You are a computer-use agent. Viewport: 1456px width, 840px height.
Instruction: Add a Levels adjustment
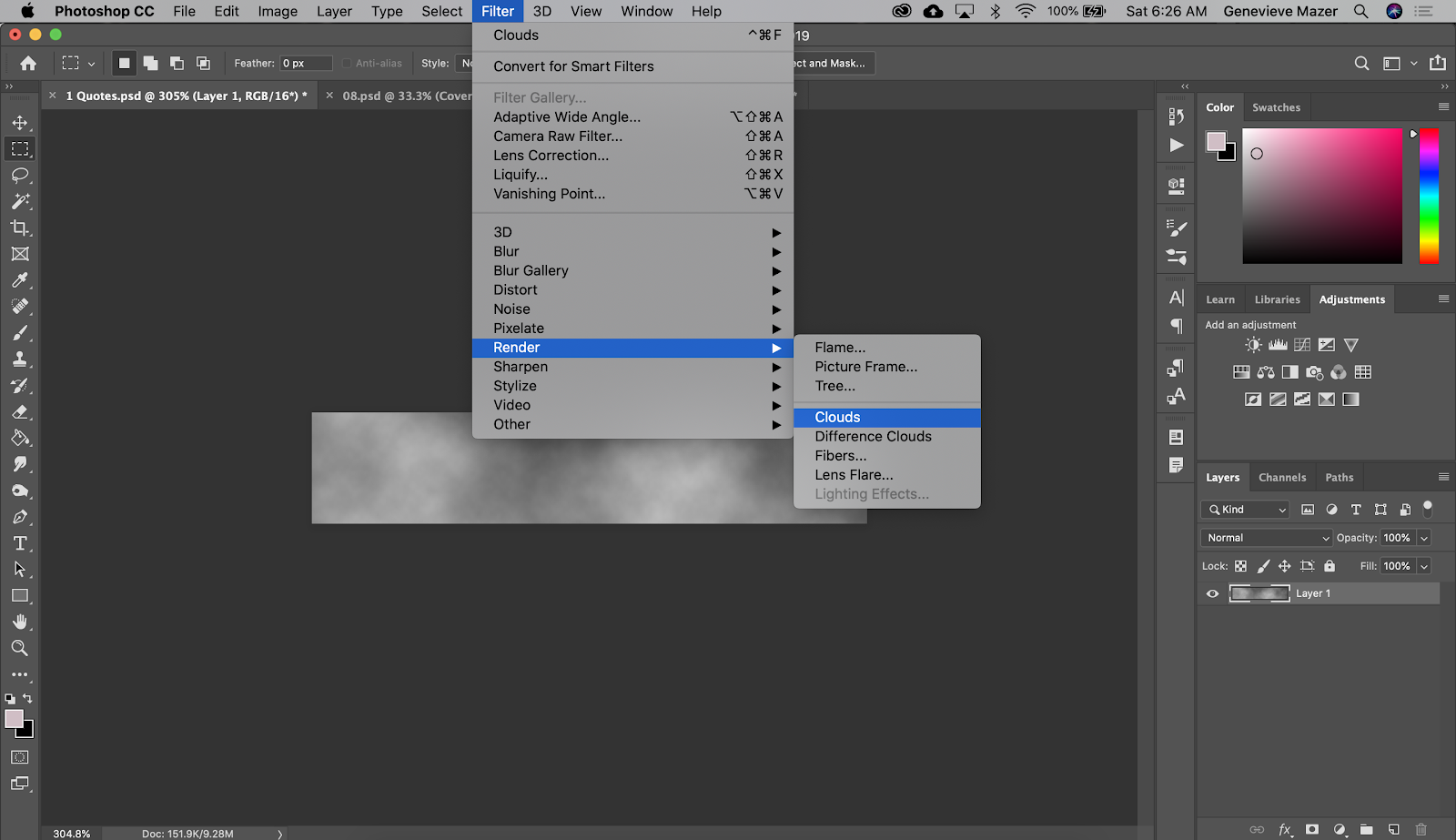point(1279,345)
